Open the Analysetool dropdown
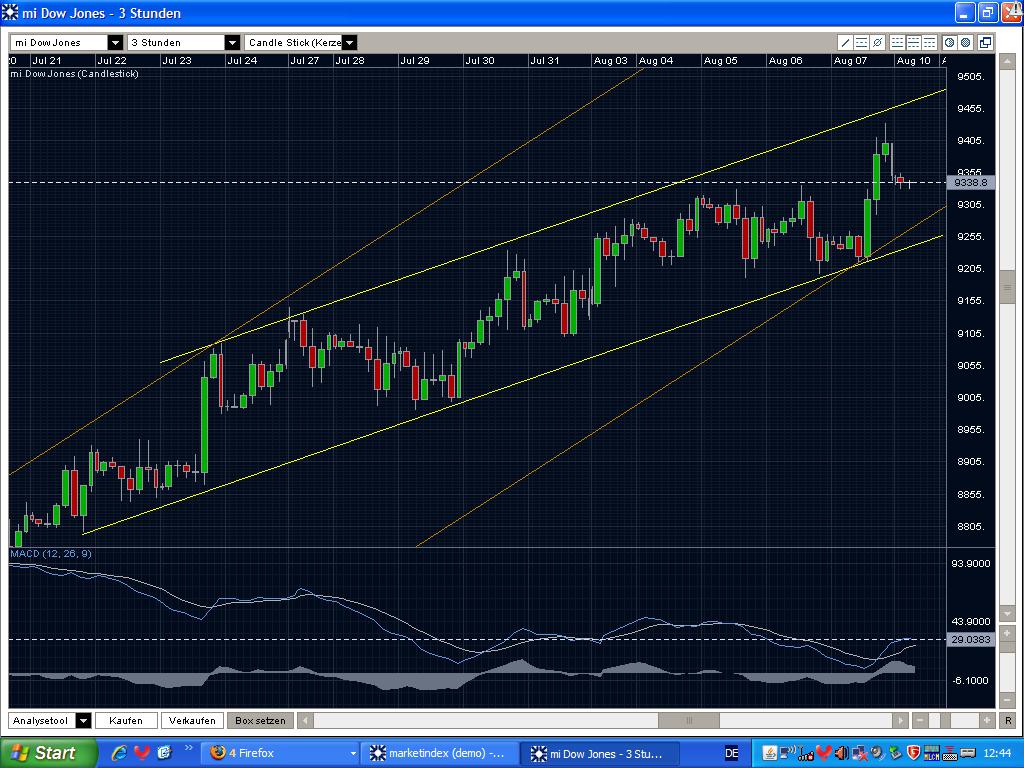The width and height of the screenshot is (1024, 768). (50, 720)
